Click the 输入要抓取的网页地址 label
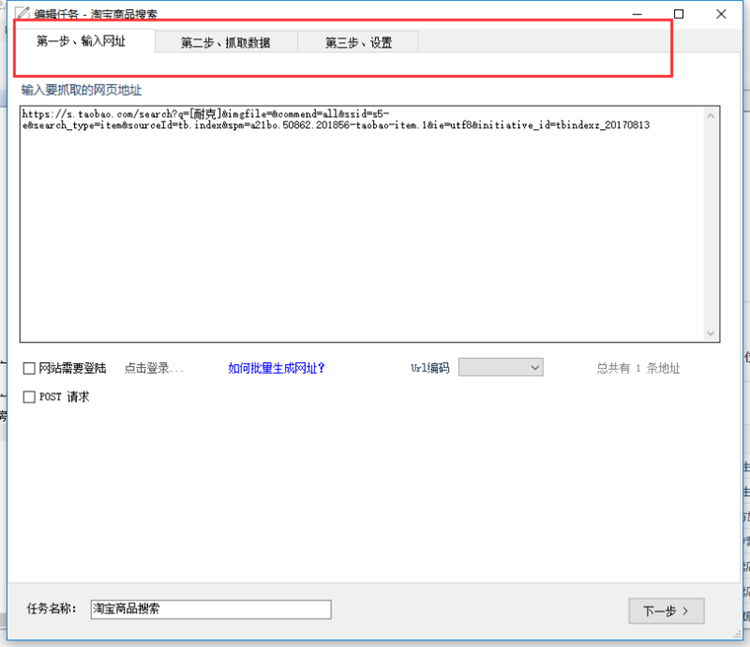This screenshot has height=647, width=750. [81, 90]
